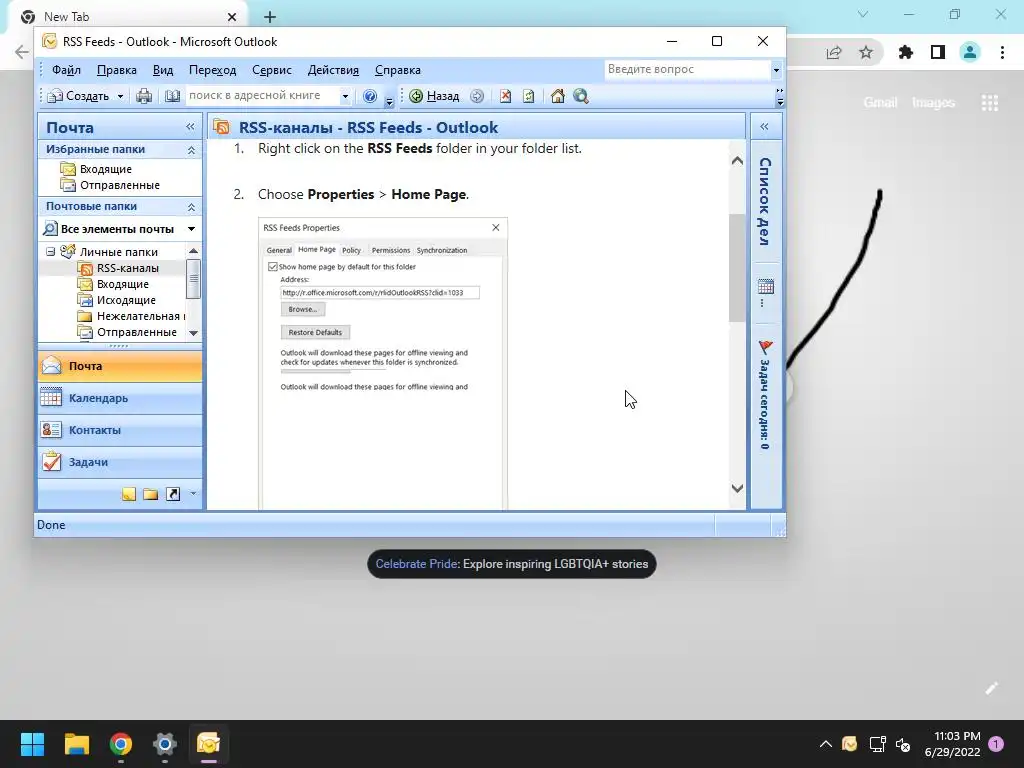Toggle Chrome side panel icon
Viewport: 1024px width, 768px height.
938,52
